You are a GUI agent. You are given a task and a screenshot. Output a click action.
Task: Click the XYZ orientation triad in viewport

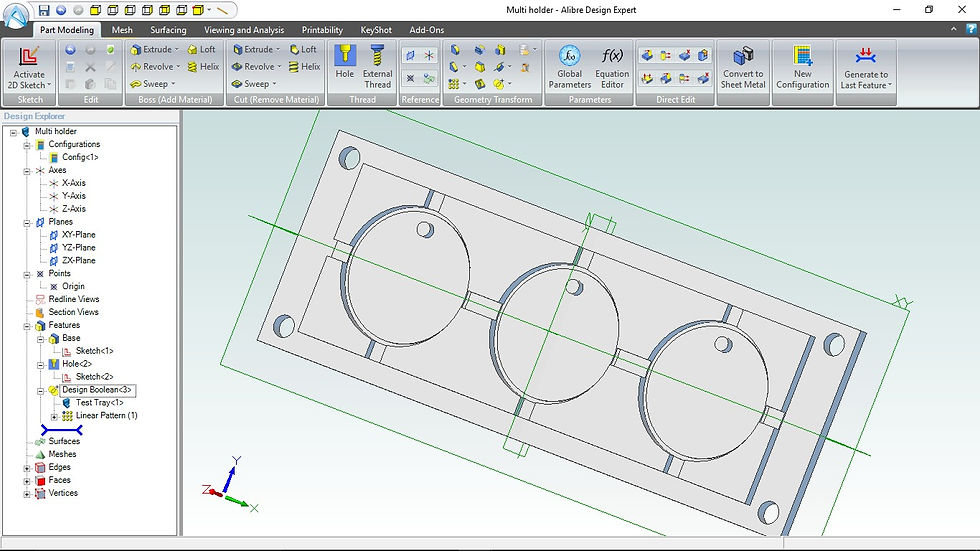(x=229, y=485)
